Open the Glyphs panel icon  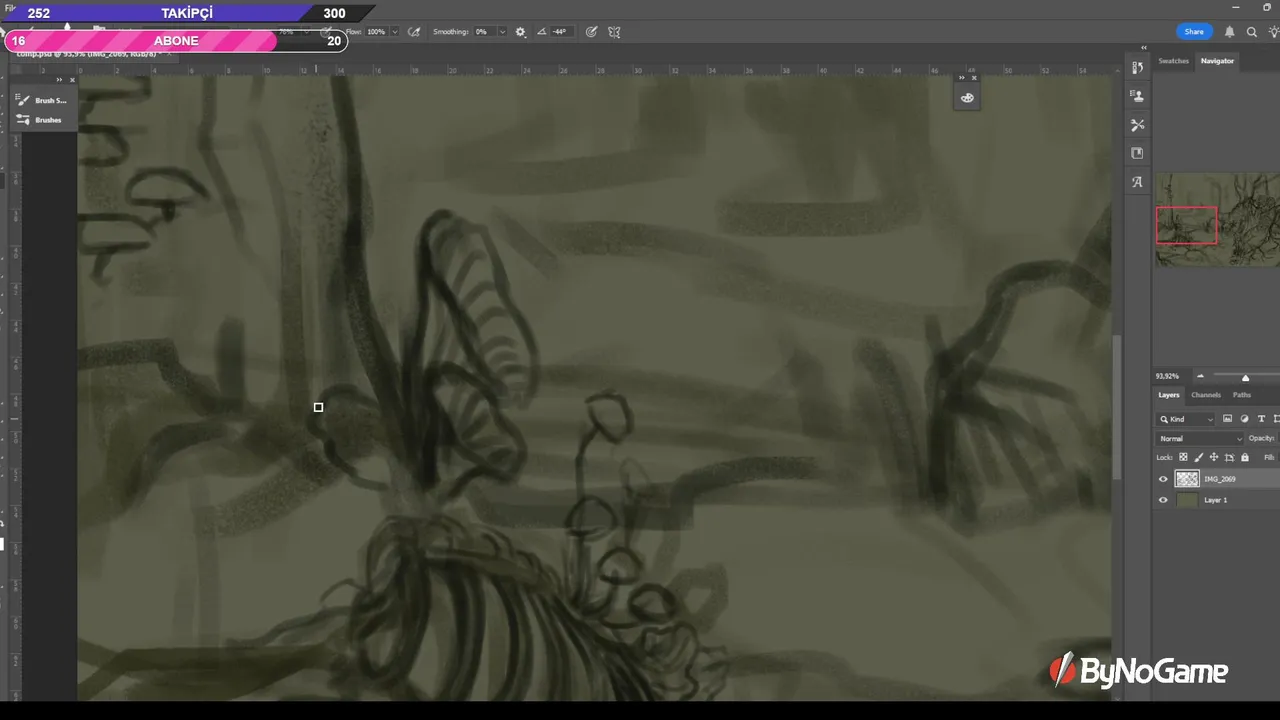1137,182
